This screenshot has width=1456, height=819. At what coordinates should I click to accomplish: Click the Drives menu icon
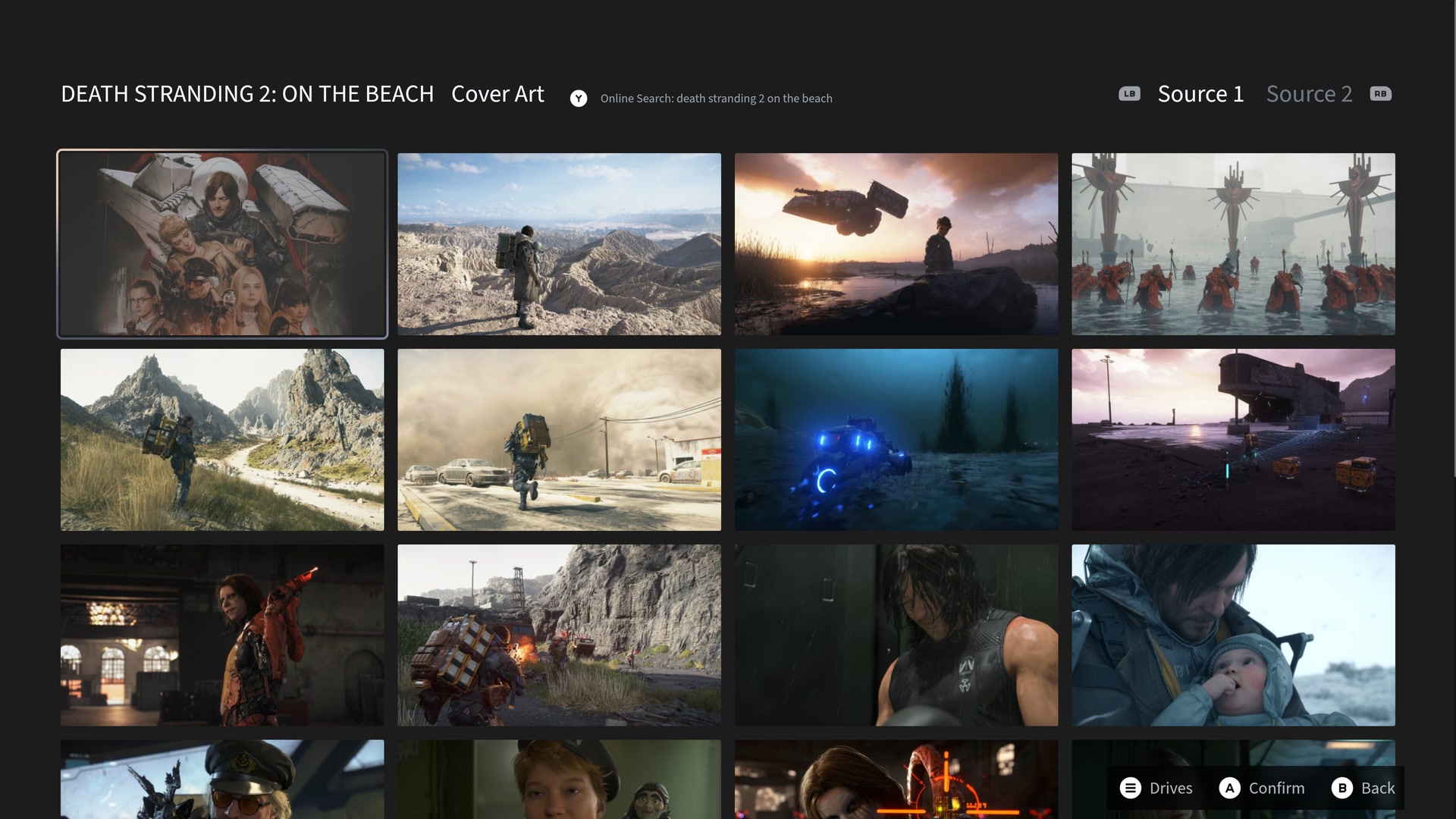point(1130,788)
